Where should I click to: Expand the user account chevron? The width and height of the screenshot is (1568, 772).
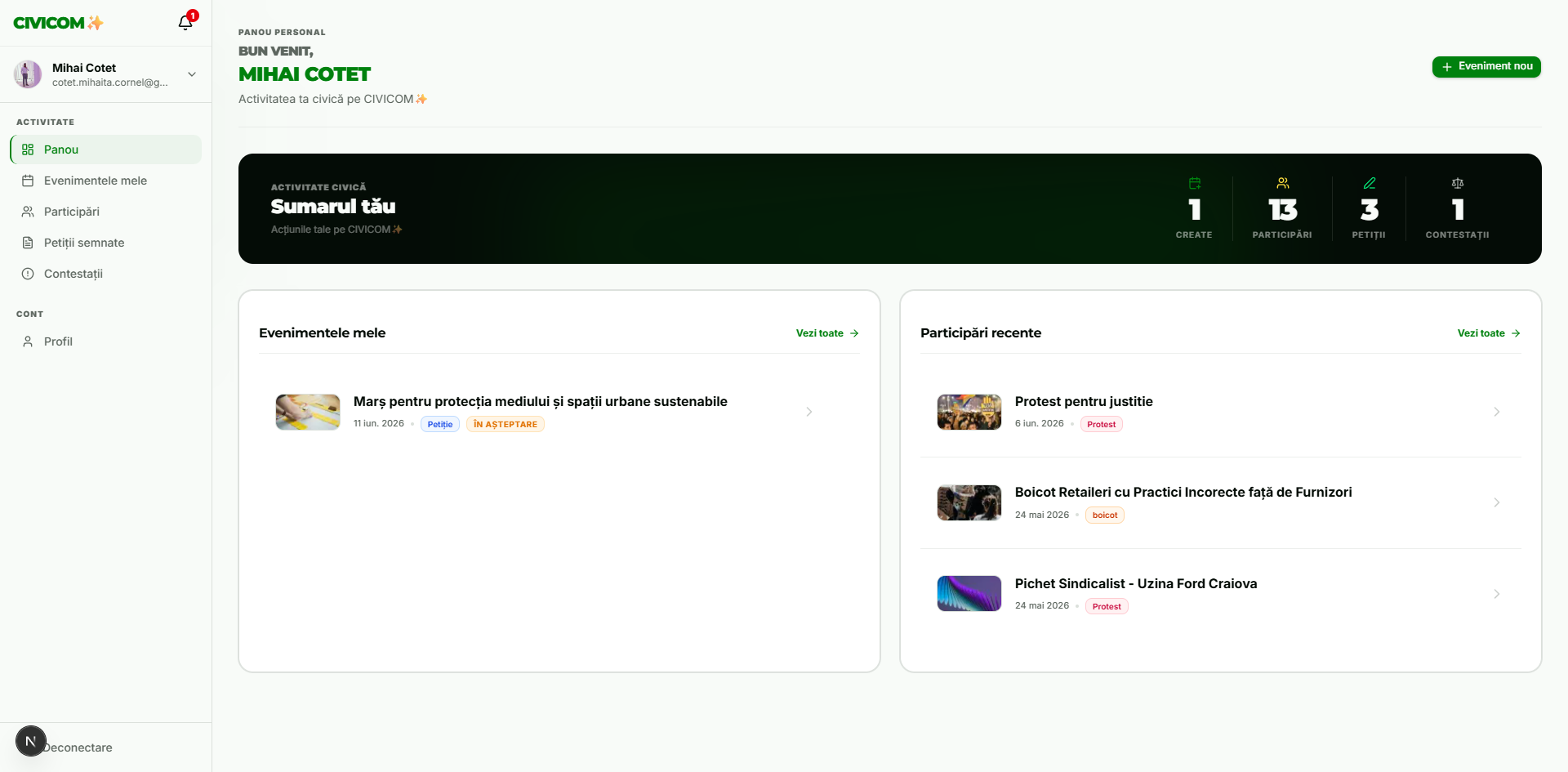point(192,74)
